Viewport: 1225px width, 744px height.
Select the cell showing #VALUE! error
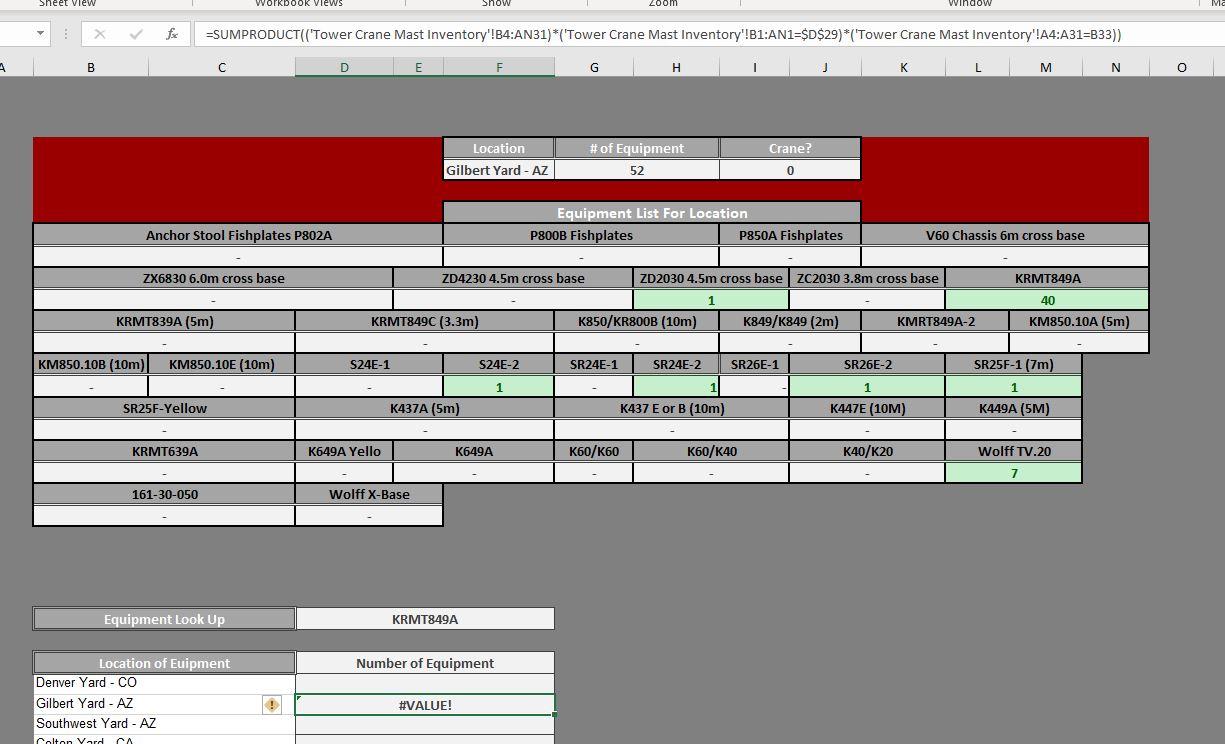tap(425, 704)
